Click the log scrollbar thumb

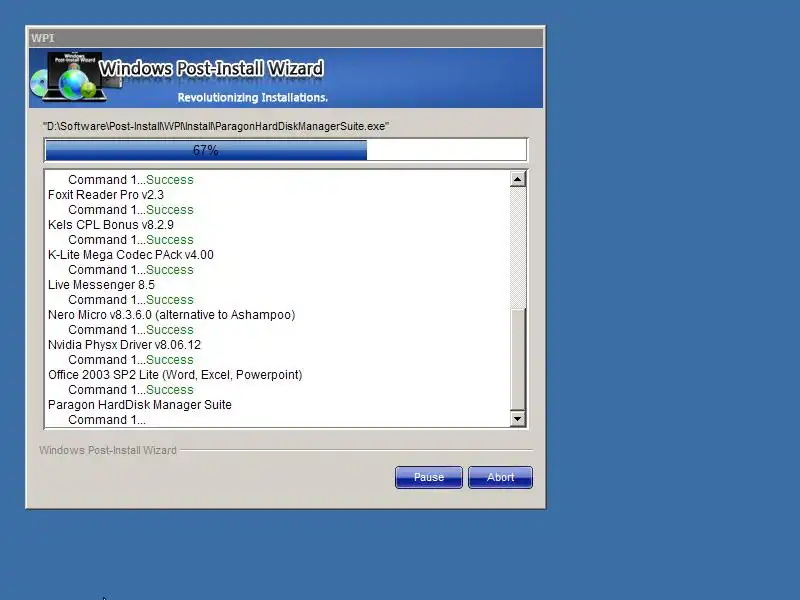517,359
